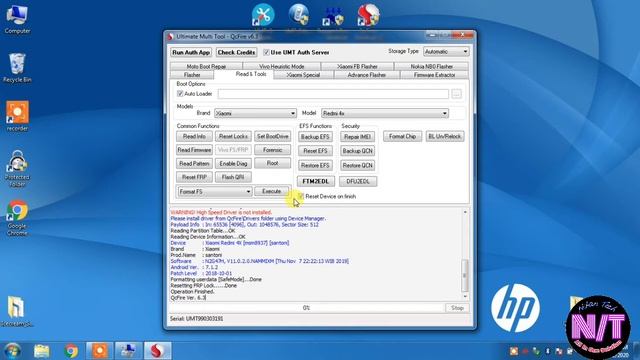The image size is (640, 360).
Task: Toggle the Auto Loader checkbox
Action: (x=180, y=93)
